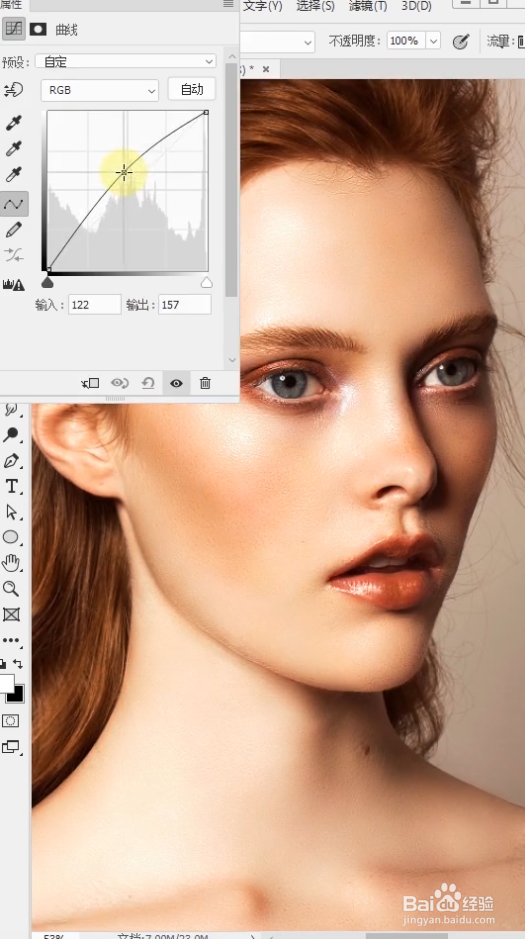This screenshot has width=525, height=939.
Task: Change the screen mode
Action: click(11, 747)
